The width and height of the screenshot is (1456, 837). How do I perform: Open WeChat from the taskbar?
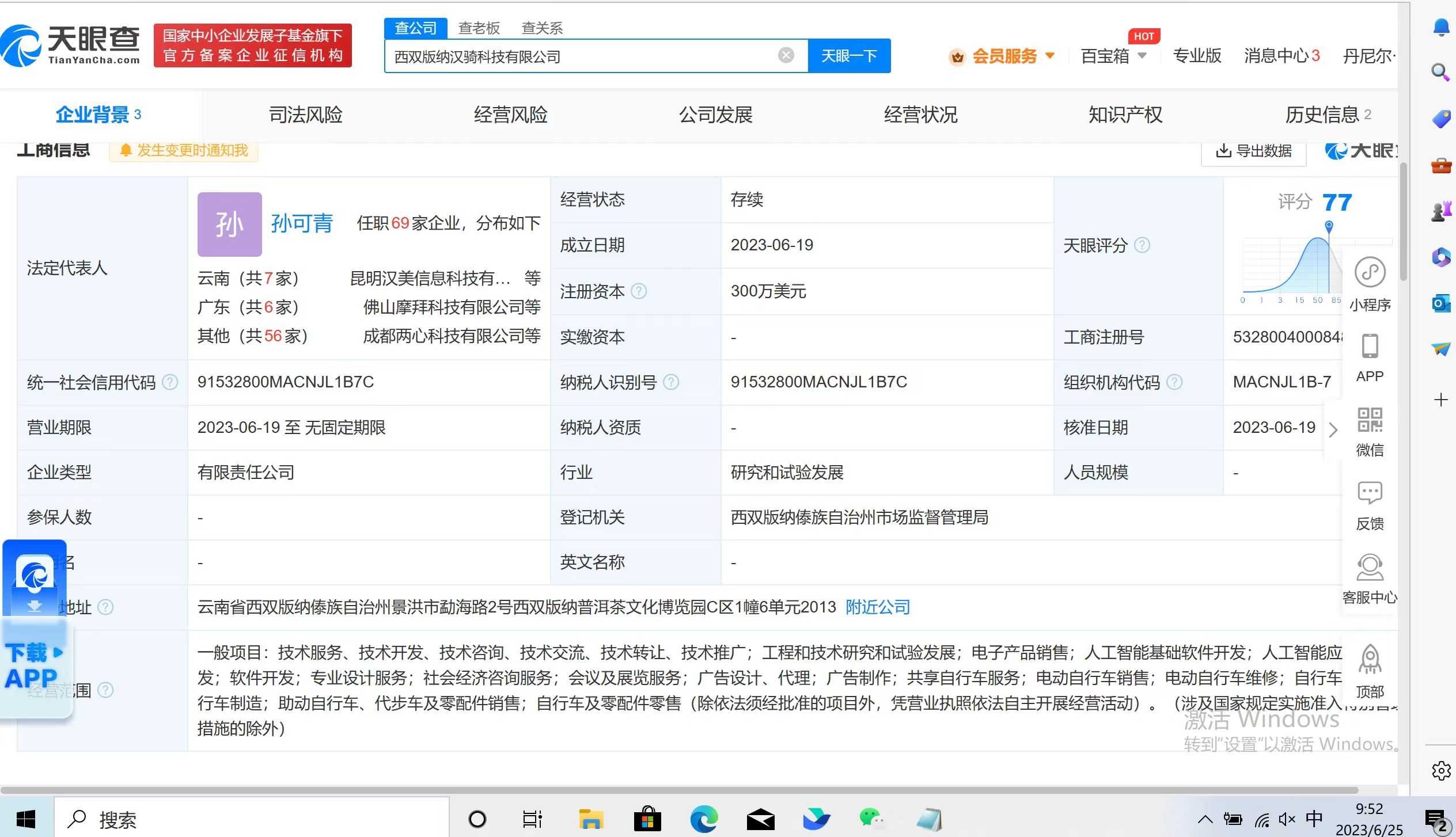tap(872, 818)
